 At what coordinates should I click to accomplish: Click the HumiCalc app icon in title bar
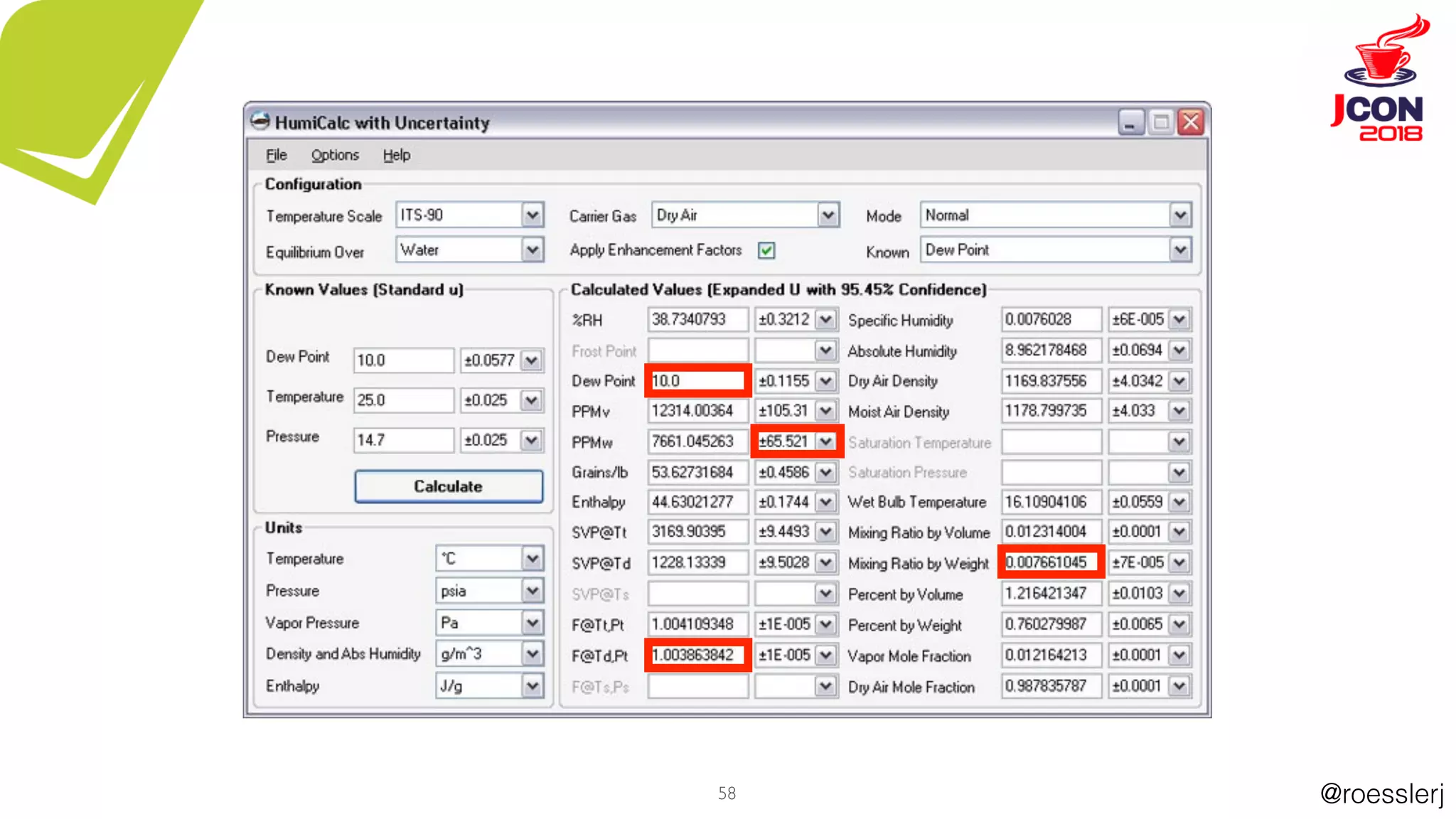pyautogui.click(x=260, y=122)
